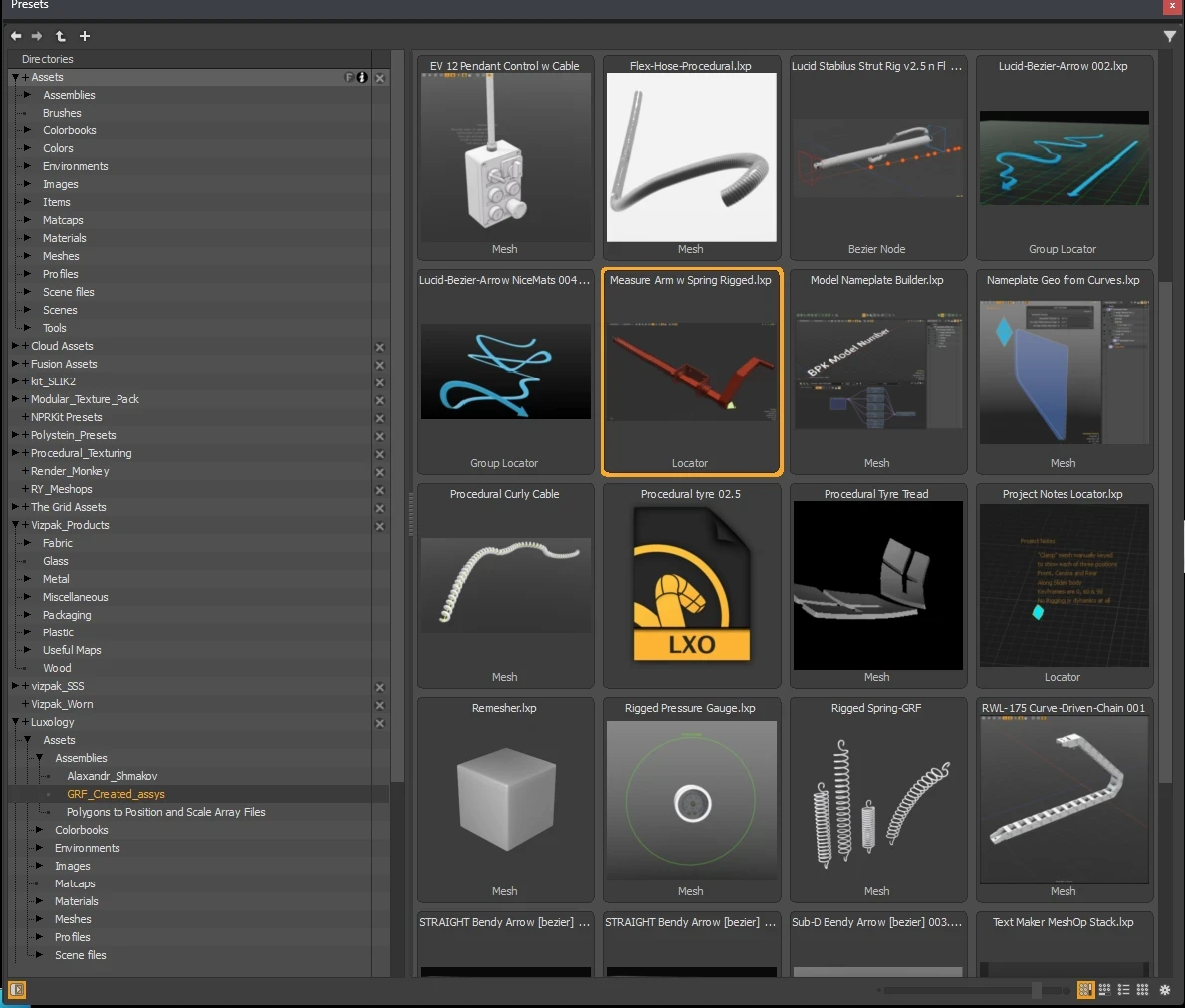Click the plus icon to add a directory path

pos(85,36)
